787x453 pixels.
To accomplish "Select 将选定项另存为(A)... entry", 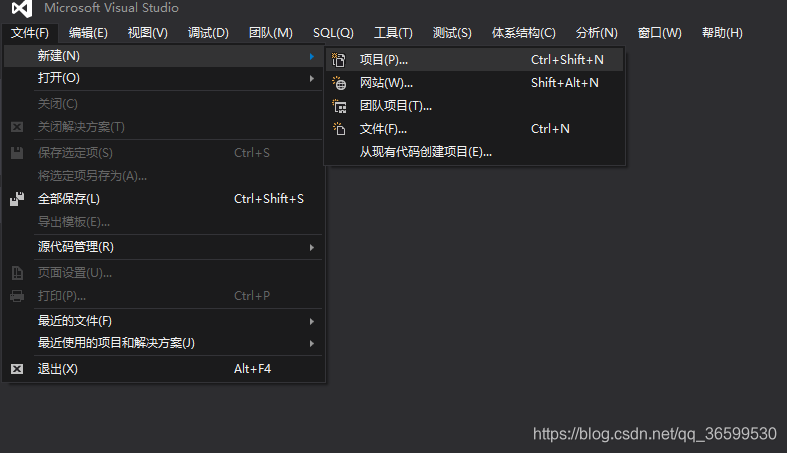I will pyautogui.click(x=163, y=176).
